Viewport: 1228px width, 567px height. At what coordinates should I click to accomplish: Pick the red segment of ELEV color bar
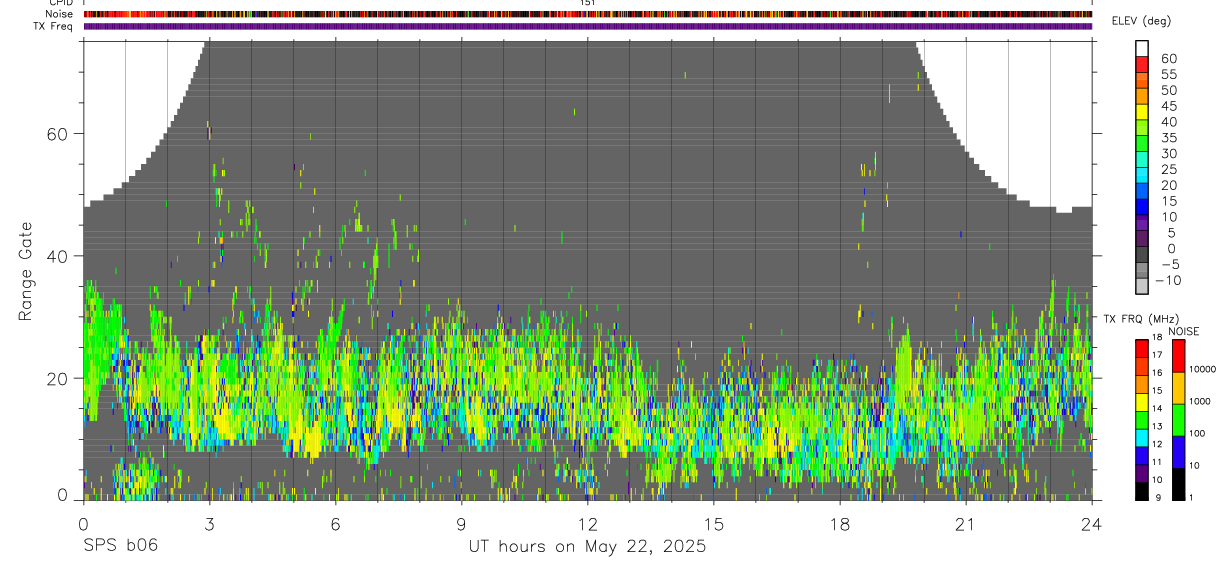[1142, 65]
